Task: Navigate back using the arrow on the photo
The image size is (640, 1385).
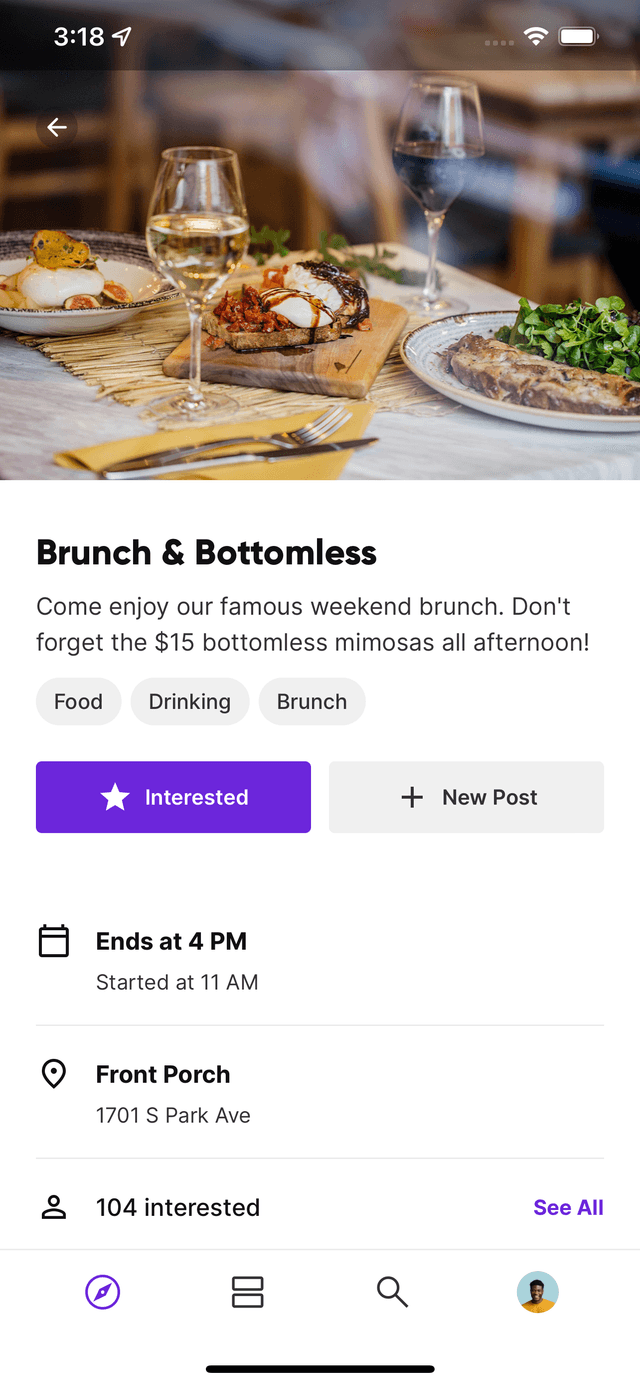Action: click(57, 127)
